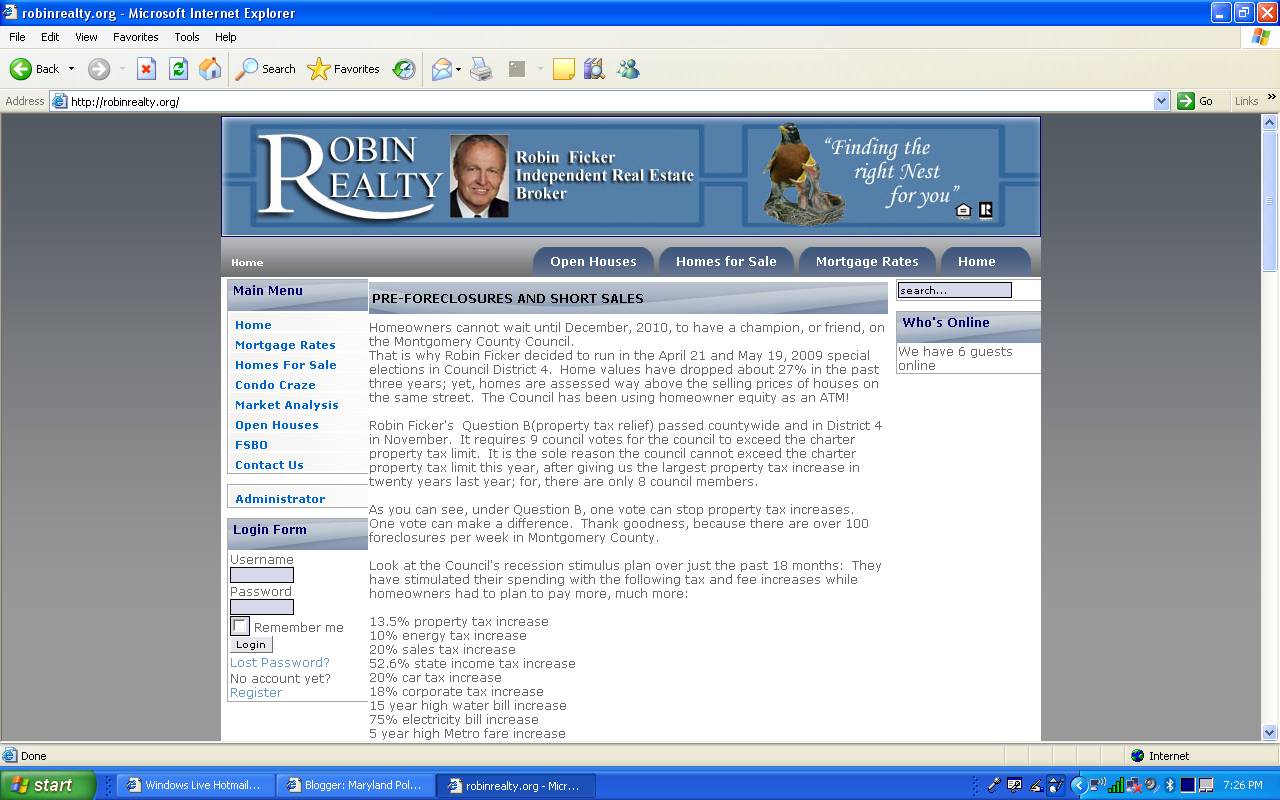Open the Back button history dropdown arrow

[x=71, y=69]
